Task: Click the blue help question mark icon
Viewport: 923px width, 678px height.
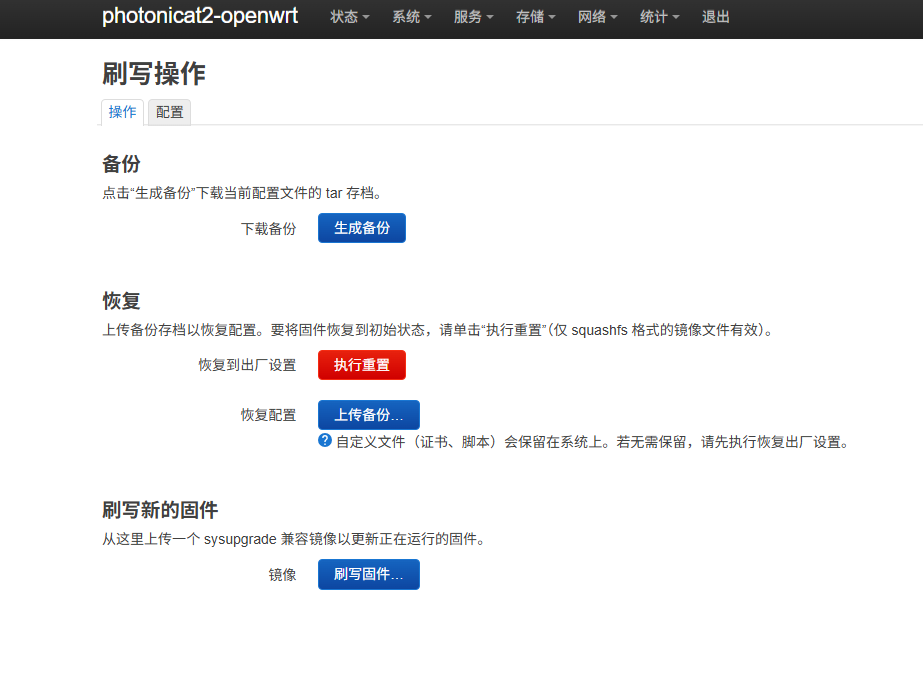Action: pyautogui.click(x=325, y=440)
